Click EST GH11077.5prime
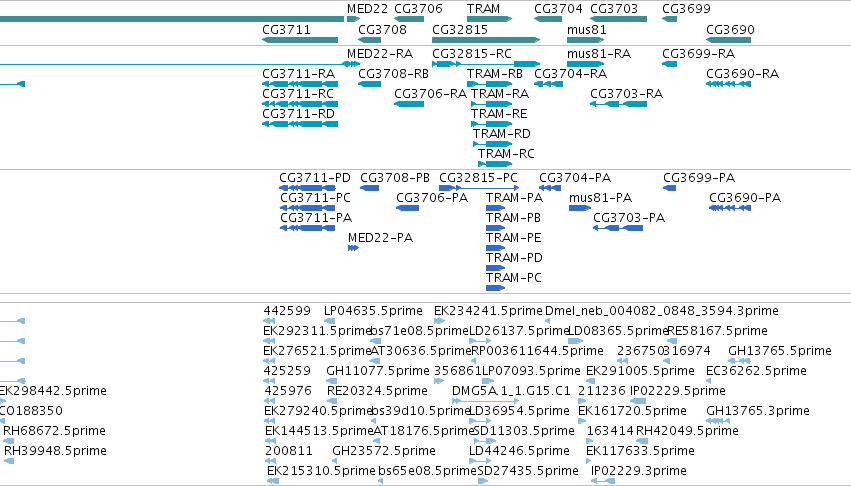Screen dimensions: 851x486 (x=378, y=371)
